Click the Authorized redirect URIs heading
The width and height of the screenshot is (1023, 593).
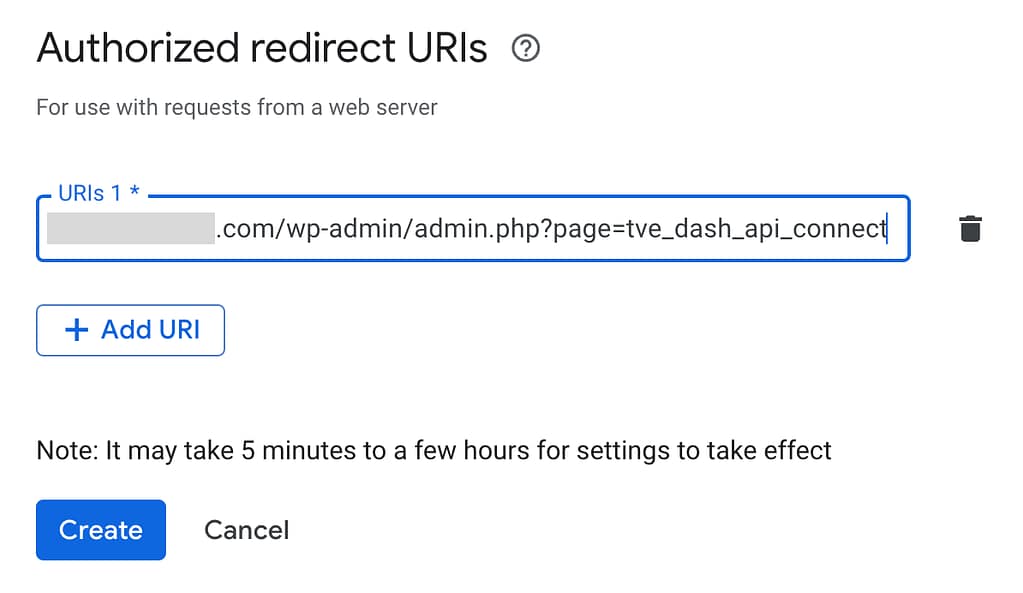260,47
